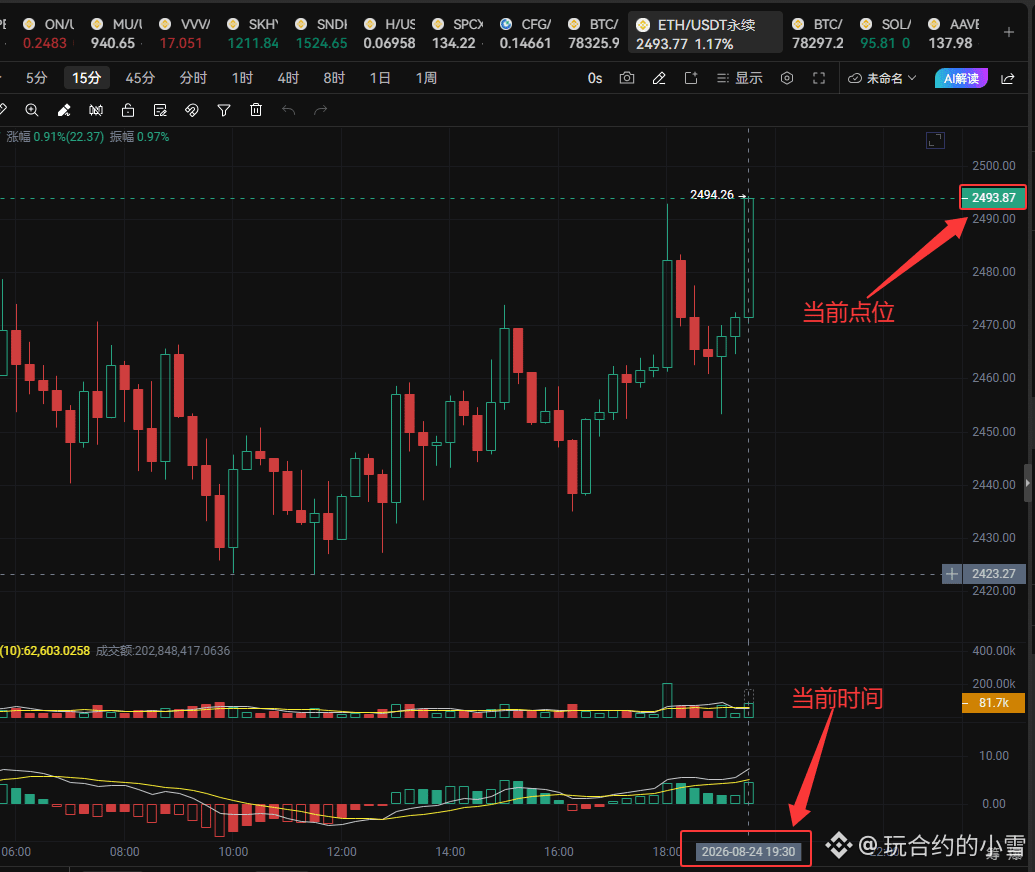The width and height of the screenshot is (1035, 872).
Task: Expand the 未命名 layout dropdown
Action: [x=883, y=78]
